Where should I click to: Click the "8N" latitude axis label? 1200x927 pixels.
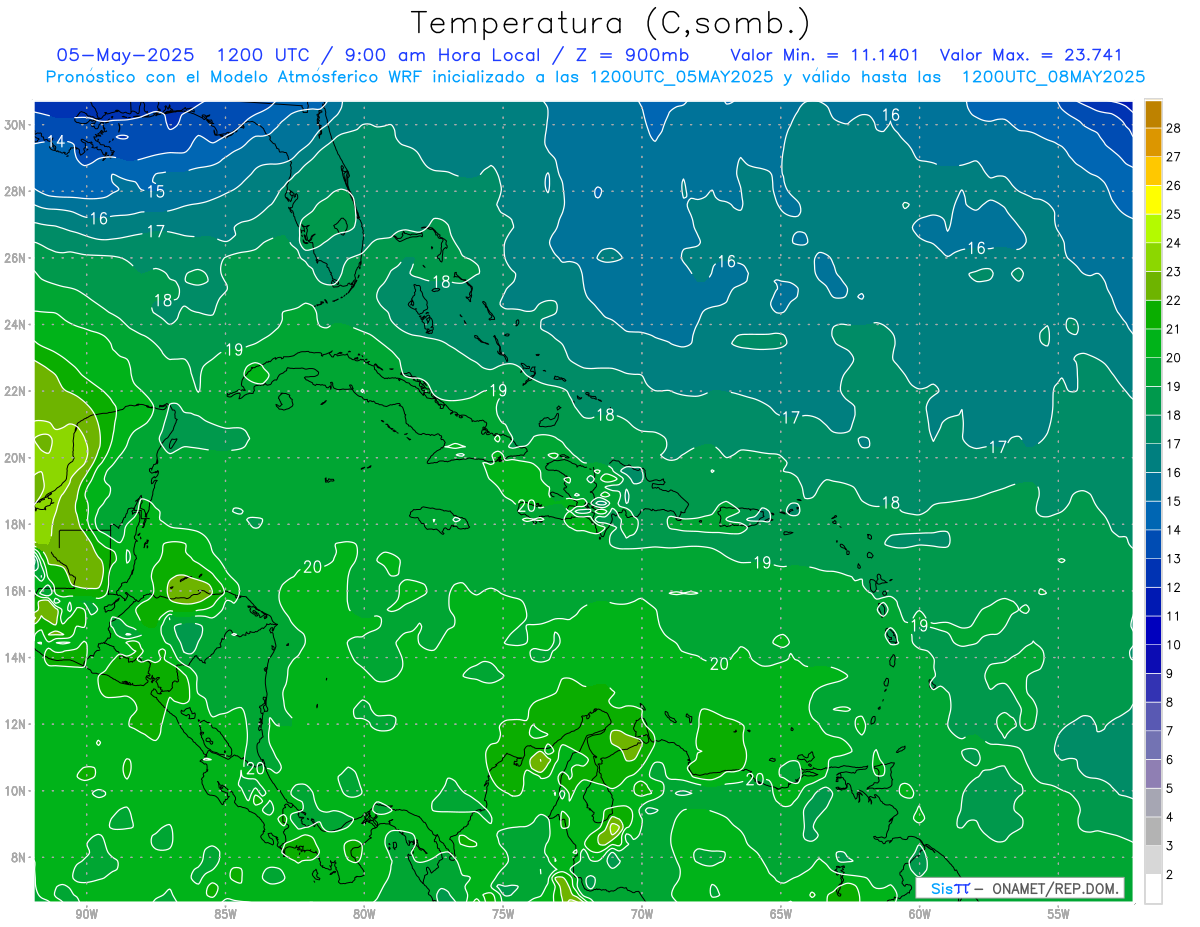click(20, 857)
